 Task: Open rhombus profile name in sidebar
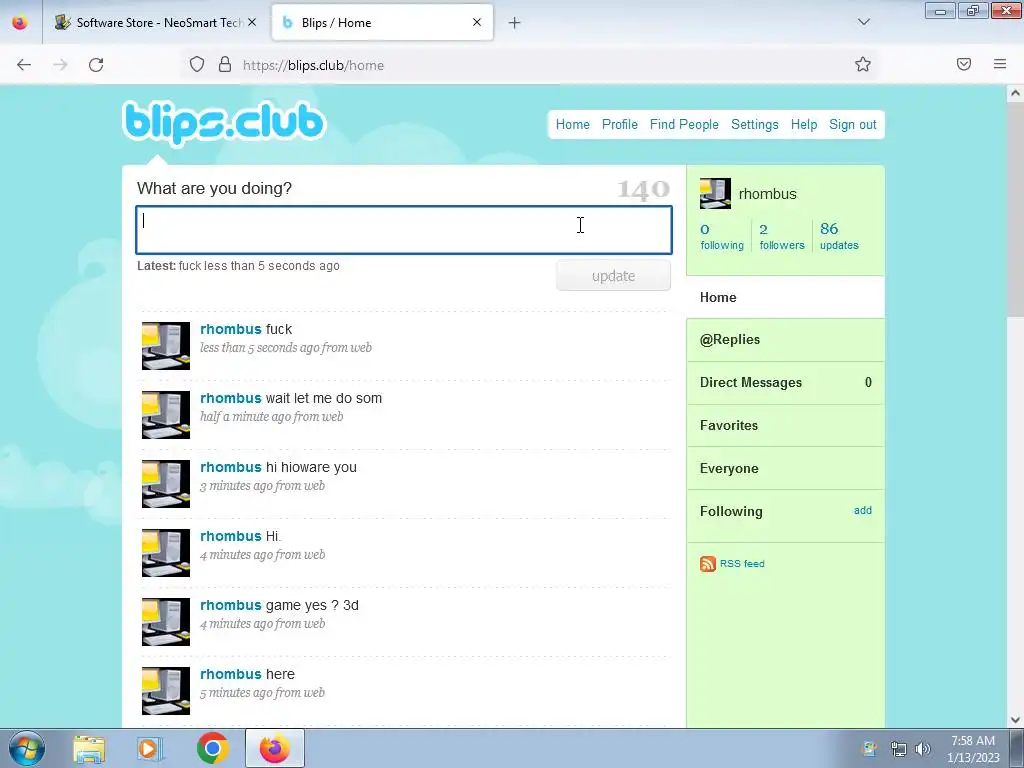tap(767, 194)
